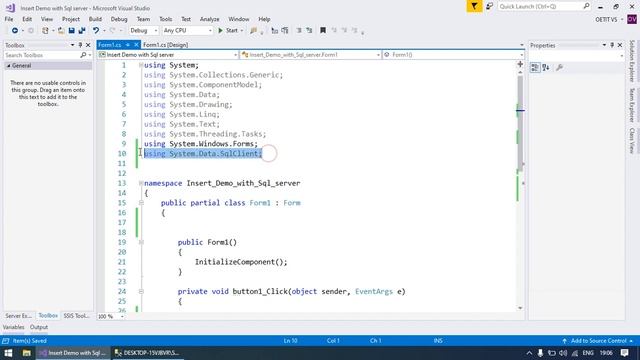Open the member dropdown showing Form1()
The image size is (640, 360).
point(453,55)
